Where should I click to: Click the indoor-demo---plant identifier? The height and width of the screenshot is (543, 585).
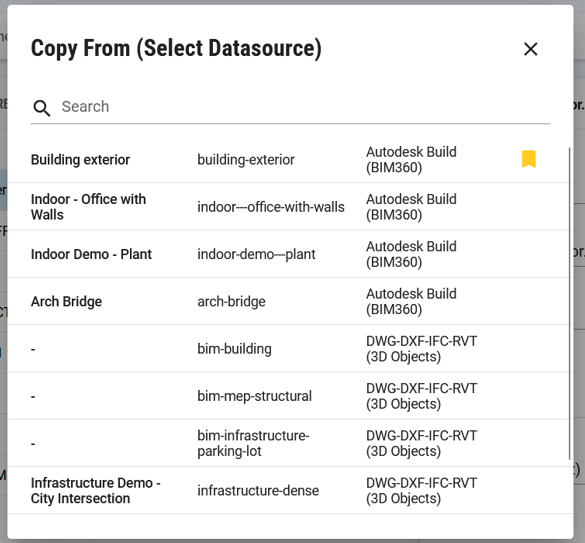point(256,254)
